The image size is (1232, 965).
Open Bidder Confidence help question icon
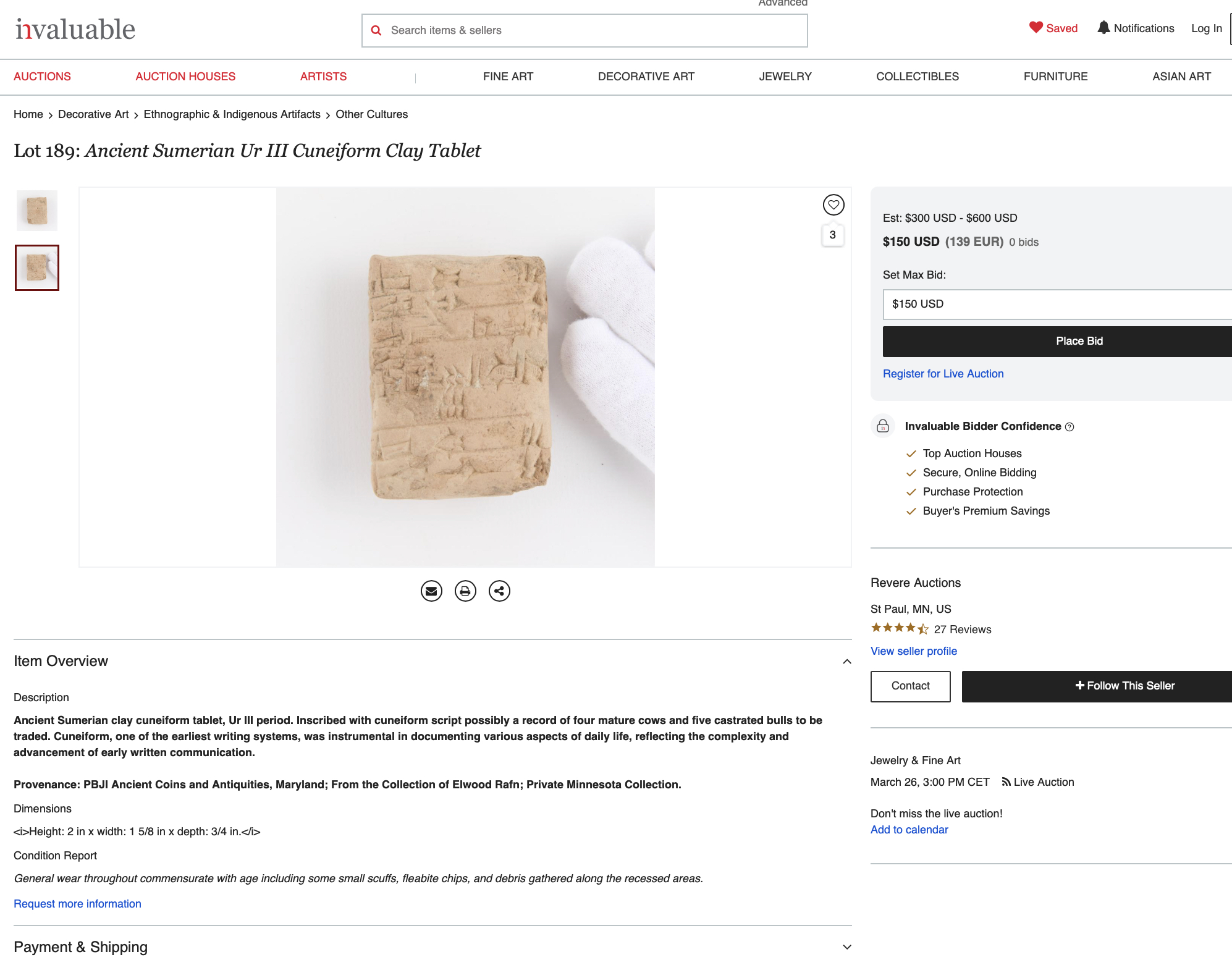(x=1070, y=427)
